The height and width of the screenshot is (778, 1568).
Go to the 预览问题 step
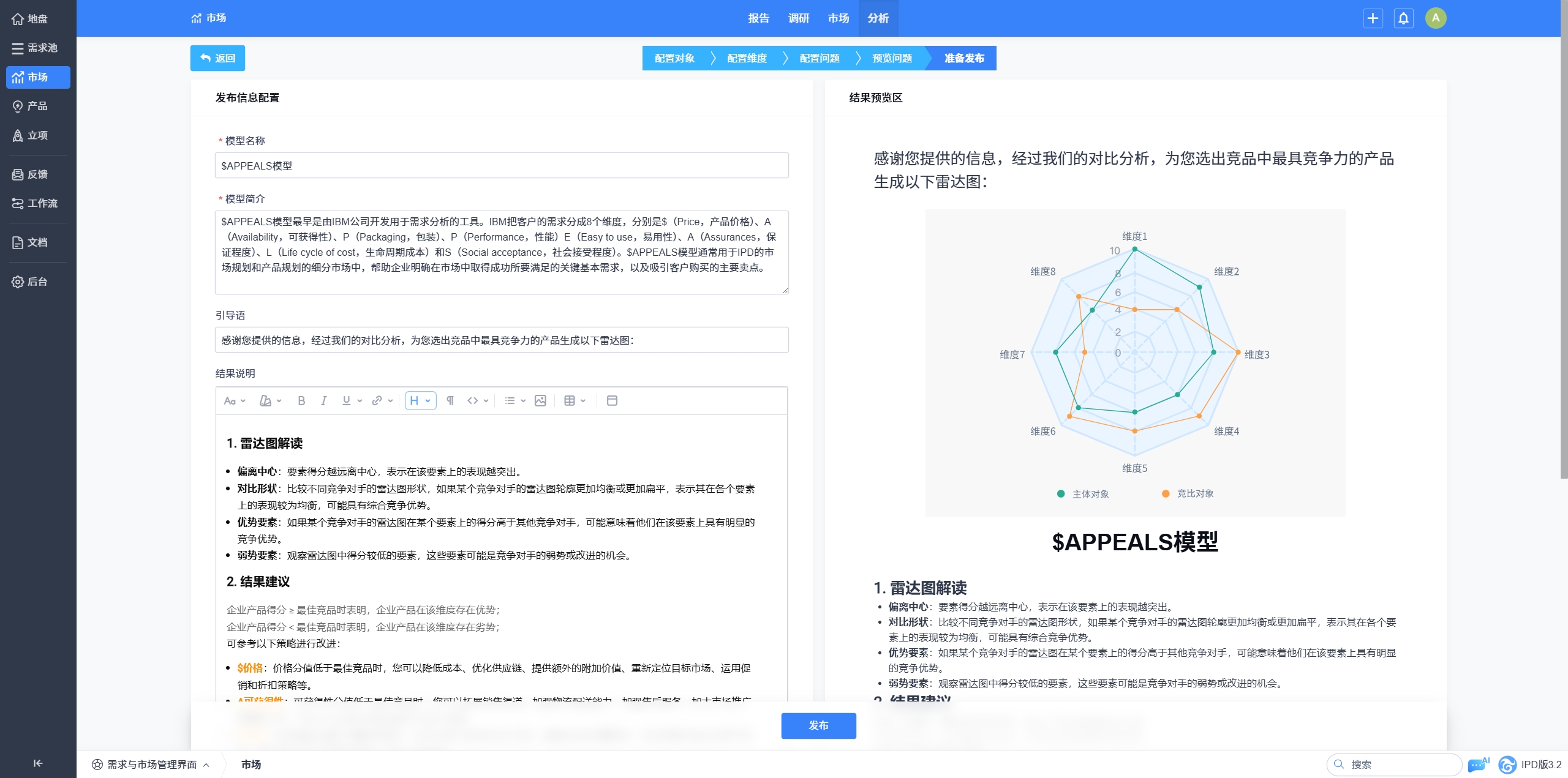[x=892, y=58]
